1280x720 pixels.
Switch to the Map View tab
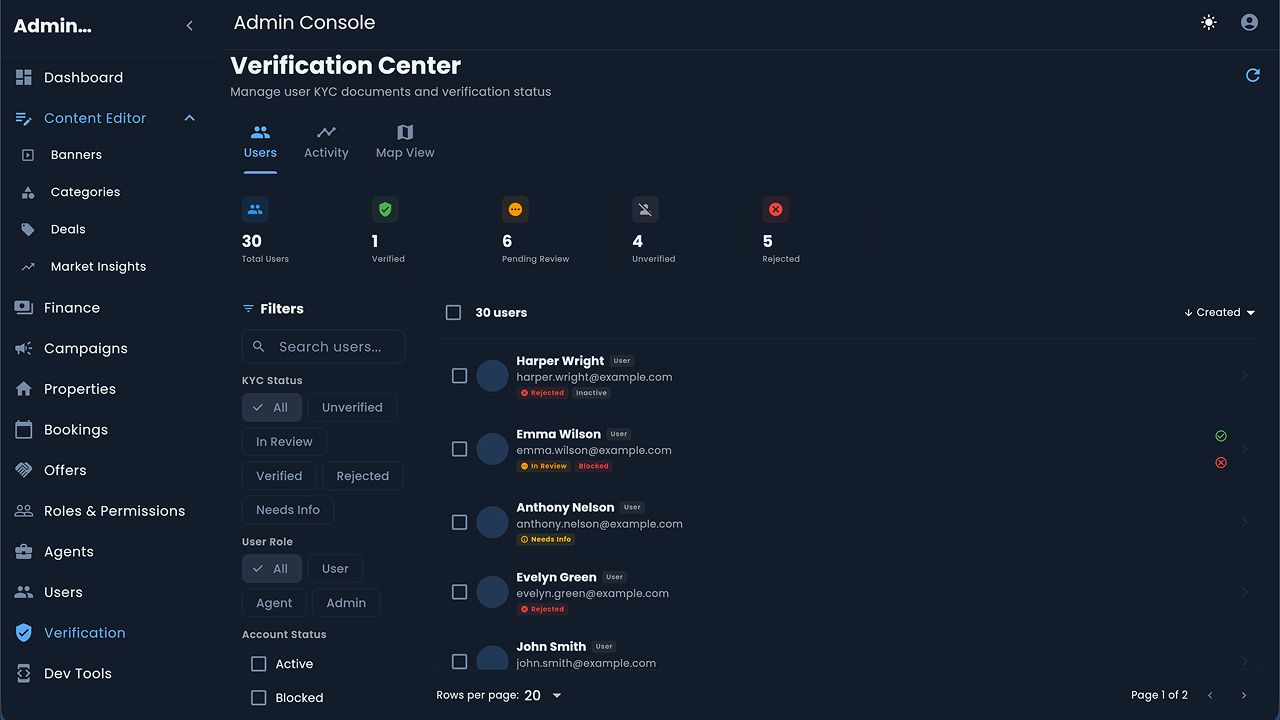point(405,141)
